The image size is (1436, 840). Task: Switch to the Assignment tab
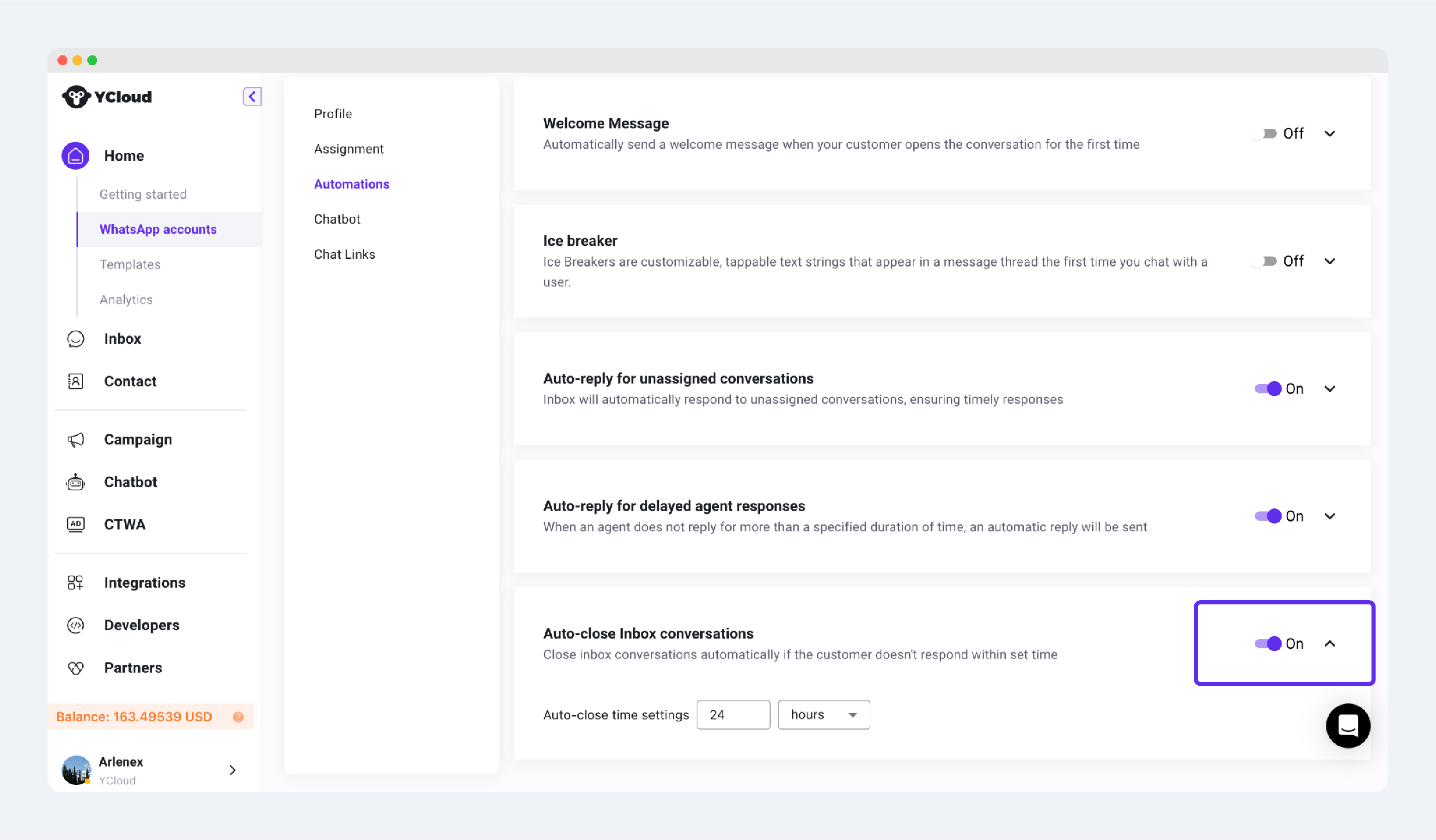(x=348, y=149)
